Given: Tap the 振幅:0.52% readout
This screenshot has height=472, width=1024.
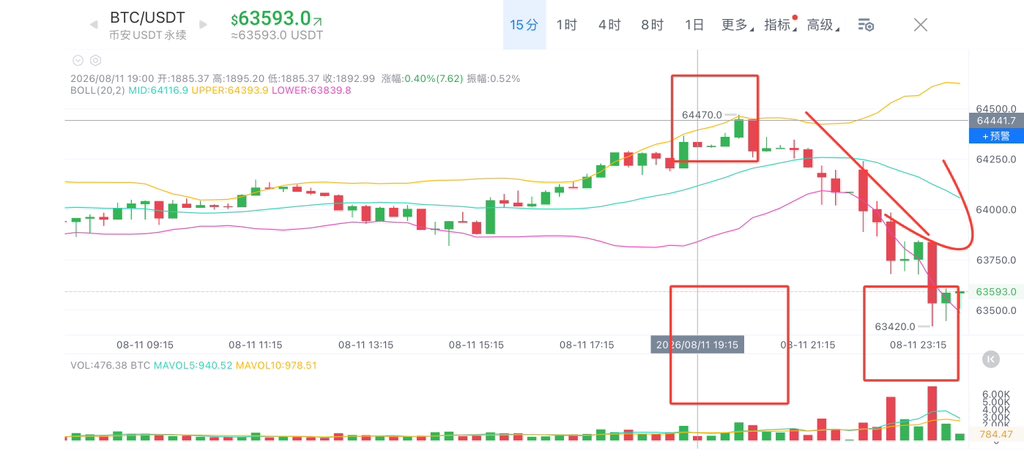Looking at the screenshot, I should pos(494,78).
